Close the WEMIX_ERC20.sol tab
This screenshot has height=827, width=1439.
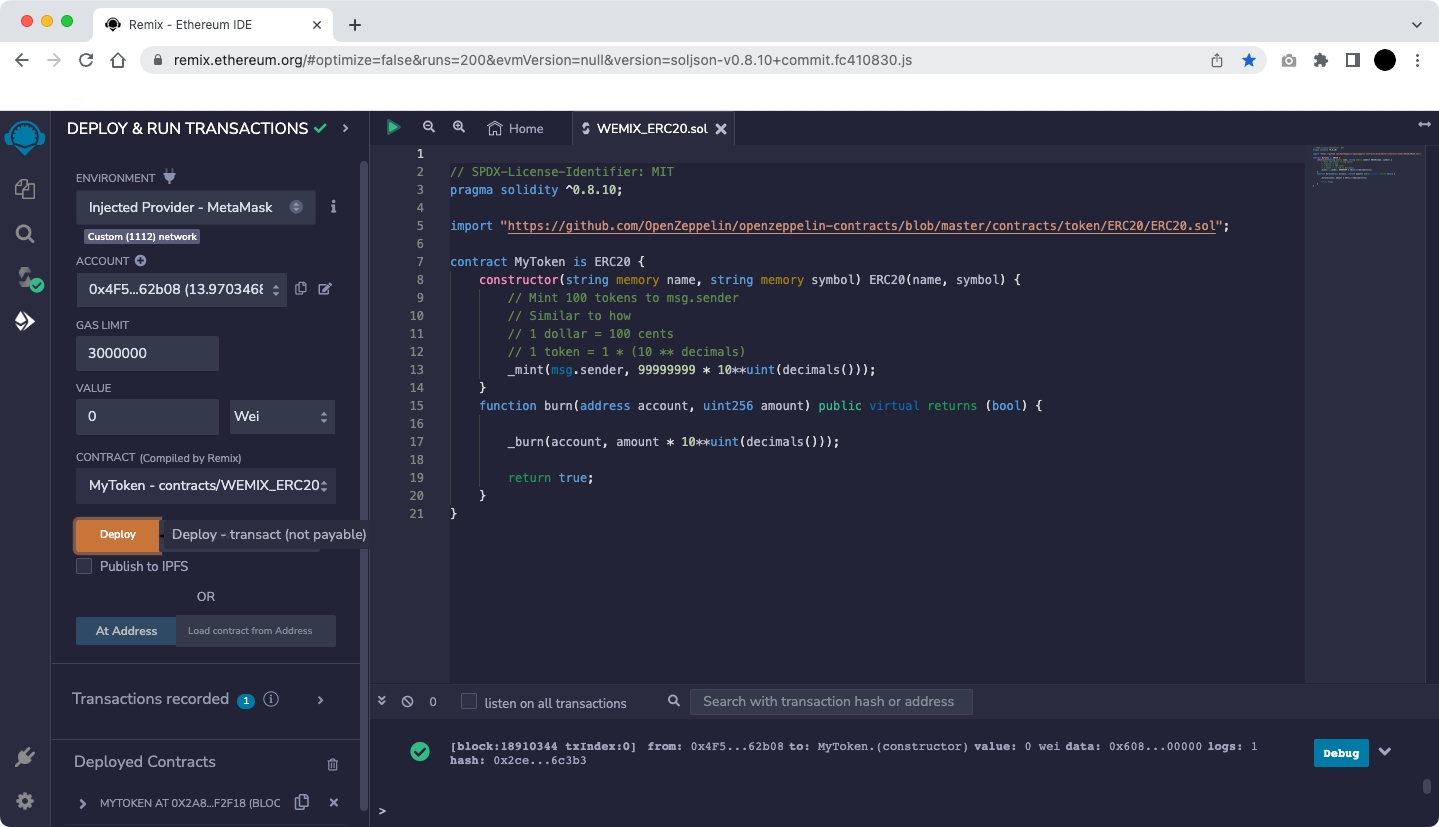click(x=721, y=128)
